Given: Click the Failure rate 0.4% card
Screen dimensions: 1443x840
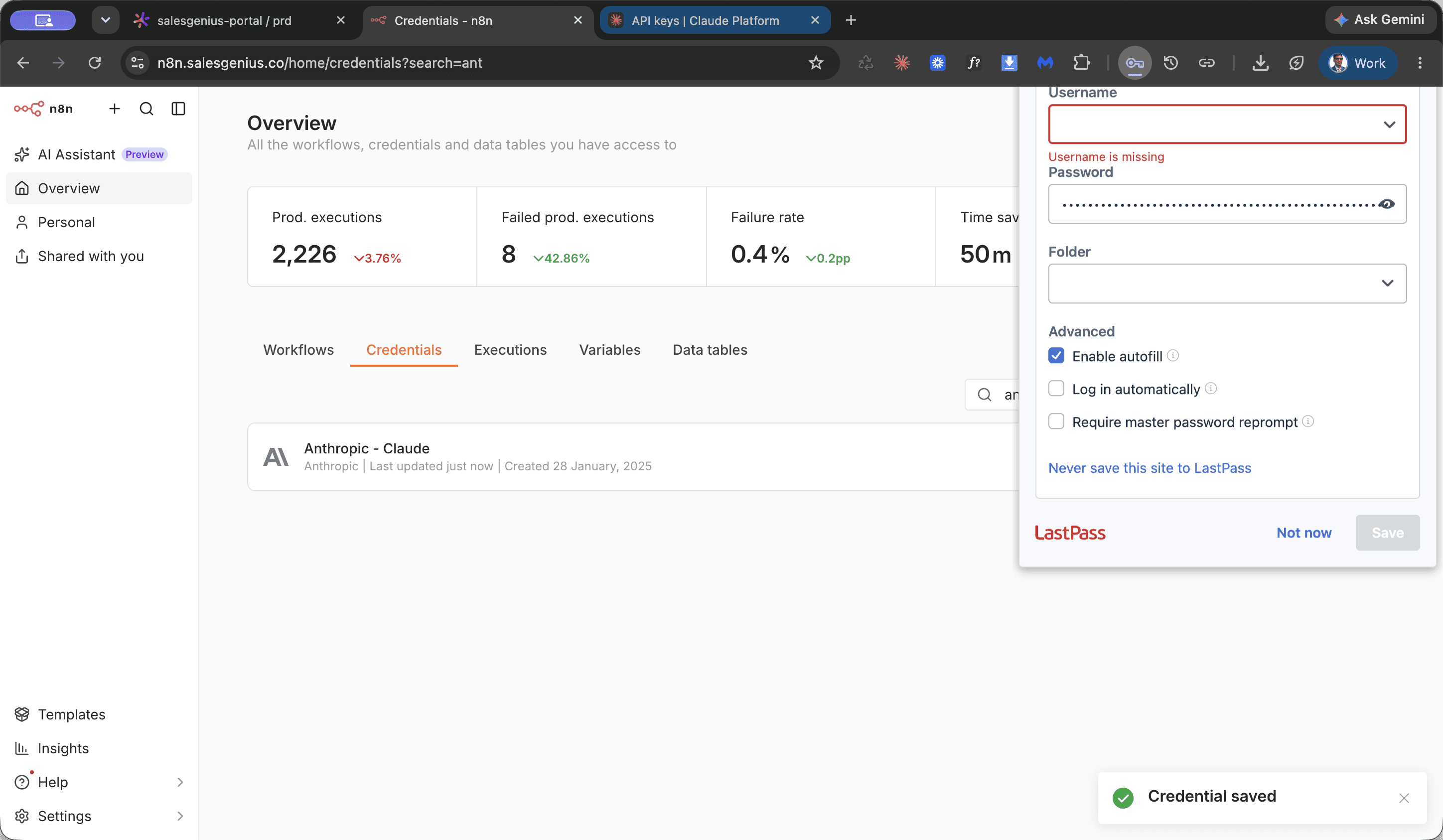Looking at the screenshot, I should click(x=821, y=237).
